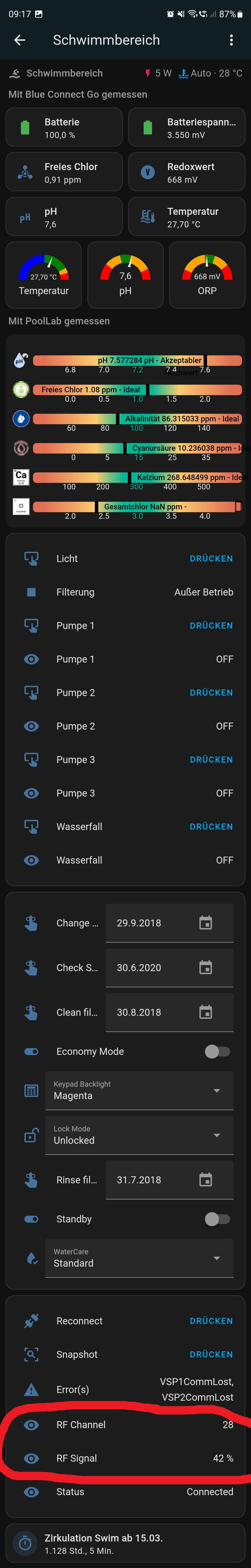Click the RF Signal eye icon
The width and height of the screenshot is (251, 1568).
tap(31, 1458)
